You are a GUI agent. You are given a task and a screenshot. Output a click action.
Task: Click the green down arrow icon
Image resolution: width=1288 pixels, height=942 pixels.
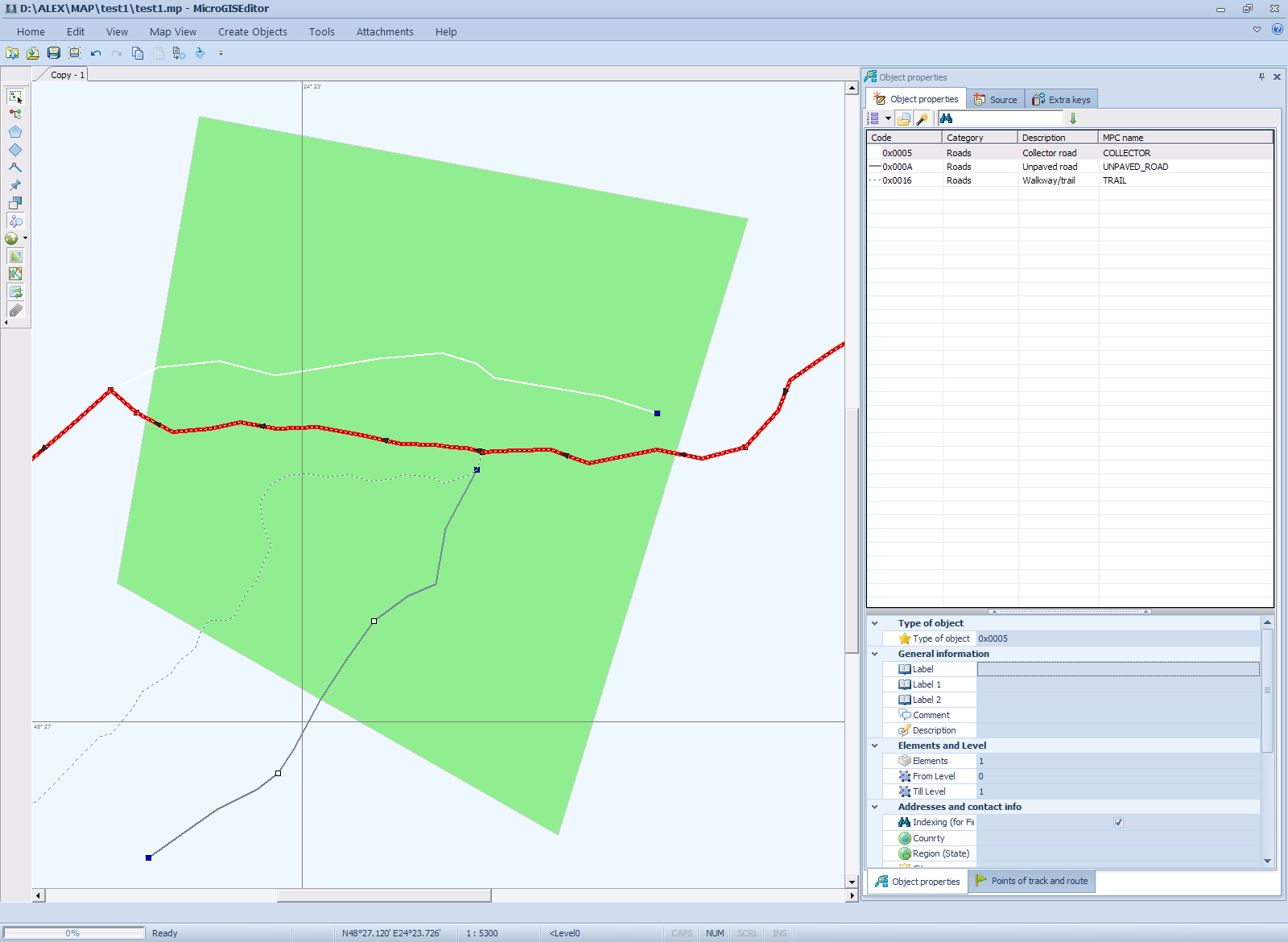point(1073,119)
